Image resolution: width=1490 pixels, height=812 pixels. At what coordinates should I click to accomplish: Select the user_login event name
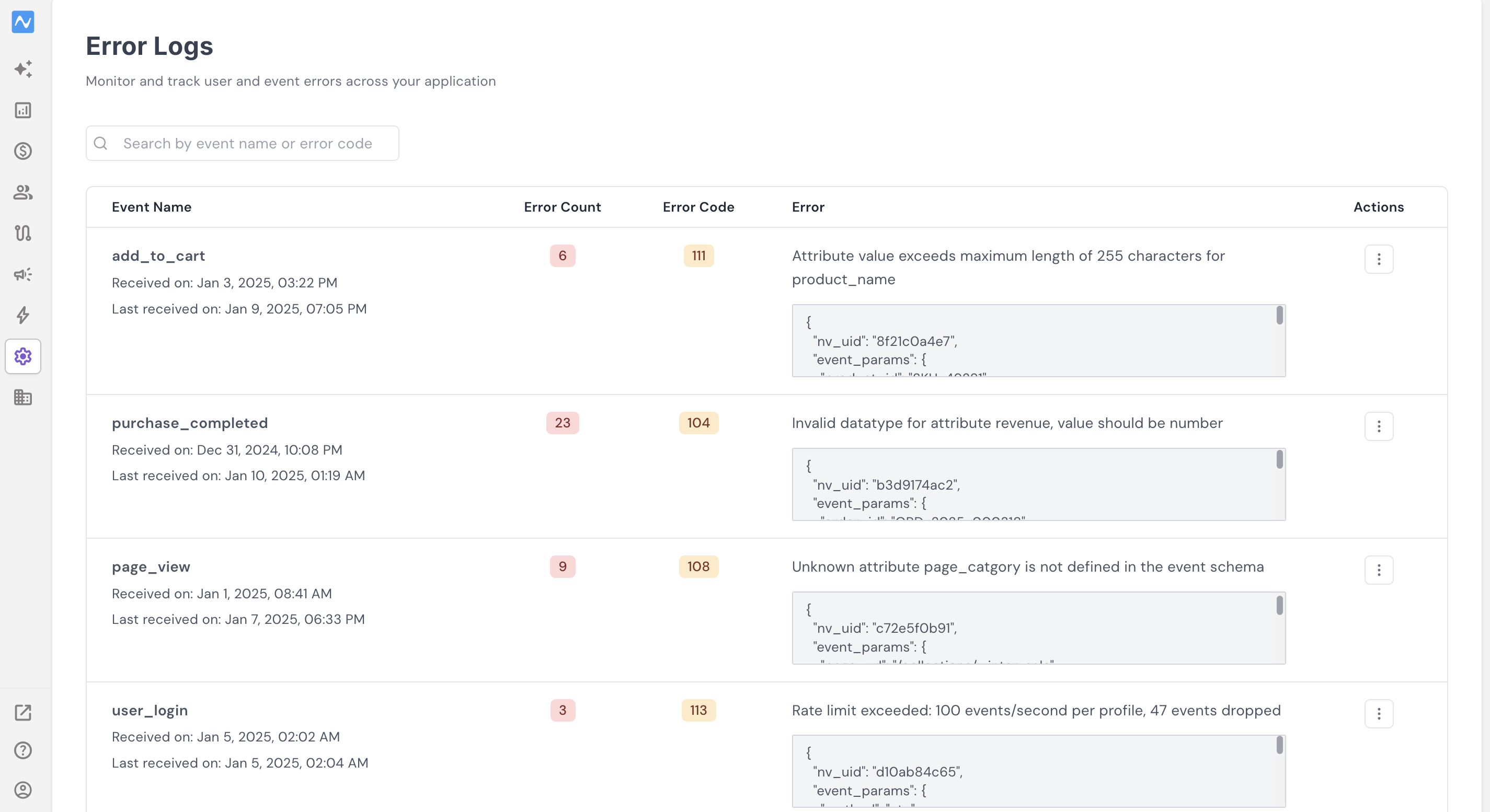(150, 710)
